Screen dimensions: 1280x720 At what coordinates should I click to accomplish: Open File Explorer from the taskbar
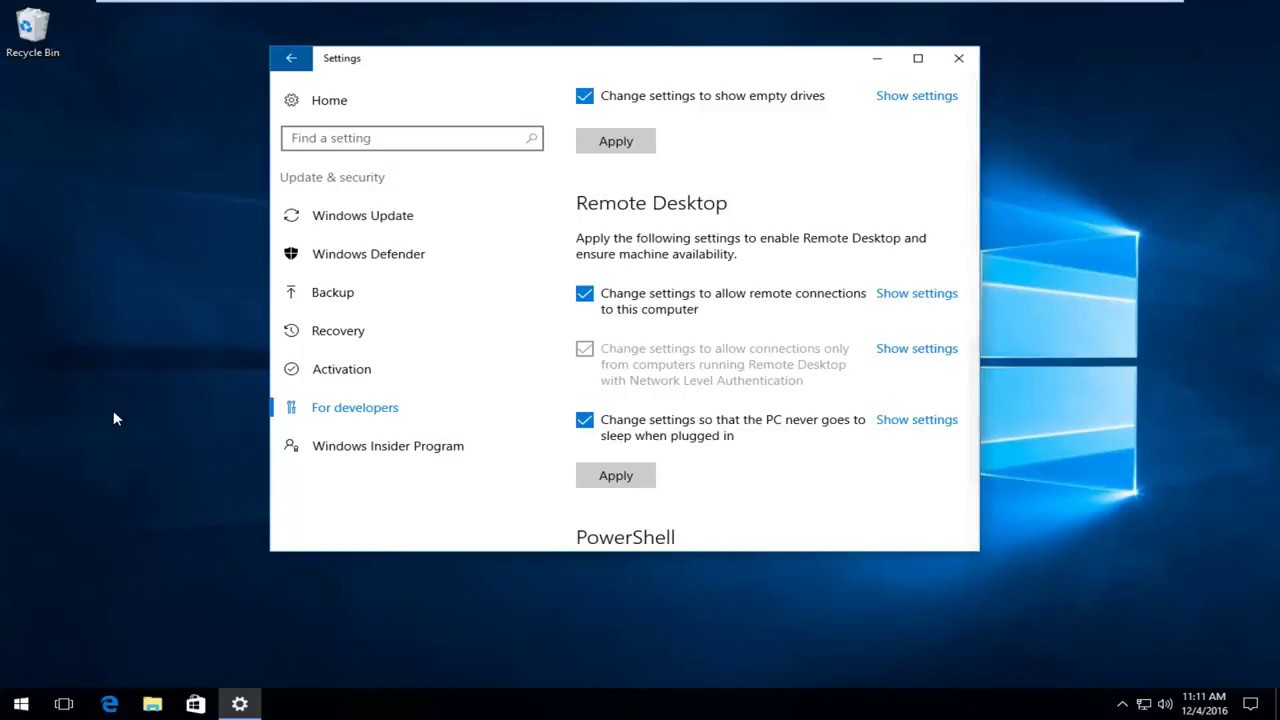point(152,704)
